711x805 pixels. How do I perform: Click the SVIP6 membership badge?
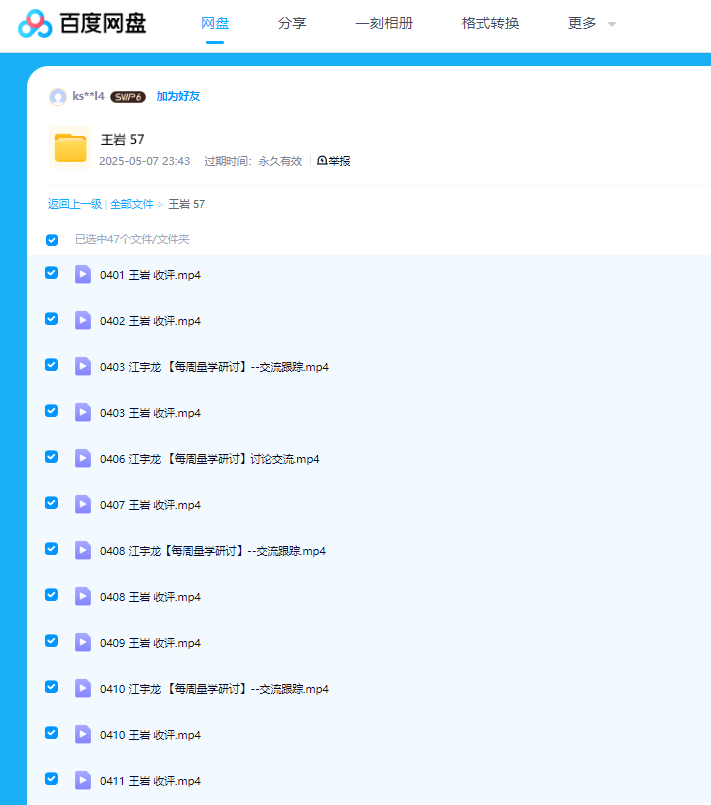pyautogui.click(x=128, y=97)
